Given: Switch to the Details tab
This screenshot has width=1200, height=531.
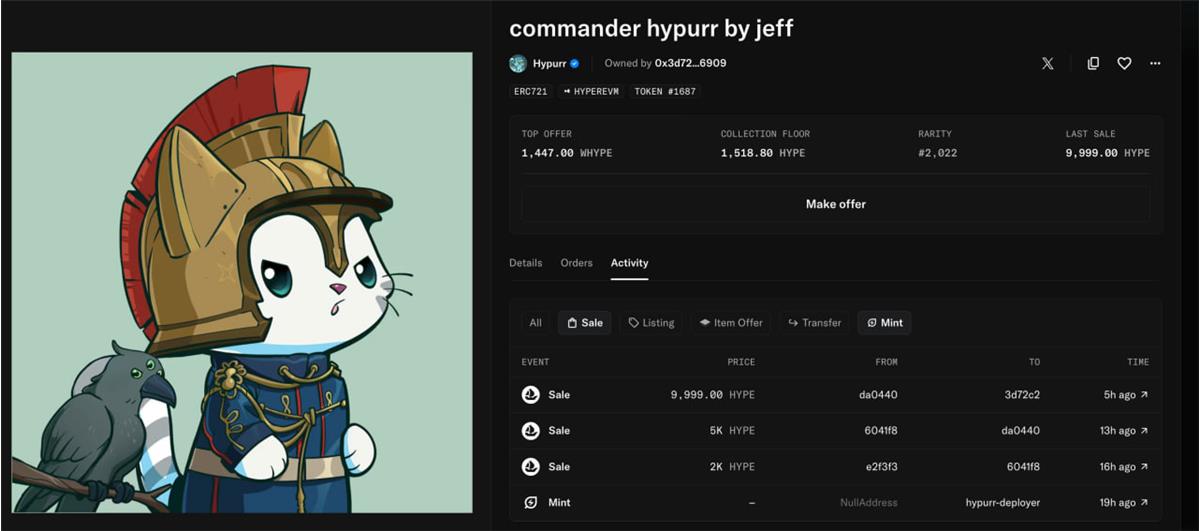Looking at the screenshot, I should [525, 263].
